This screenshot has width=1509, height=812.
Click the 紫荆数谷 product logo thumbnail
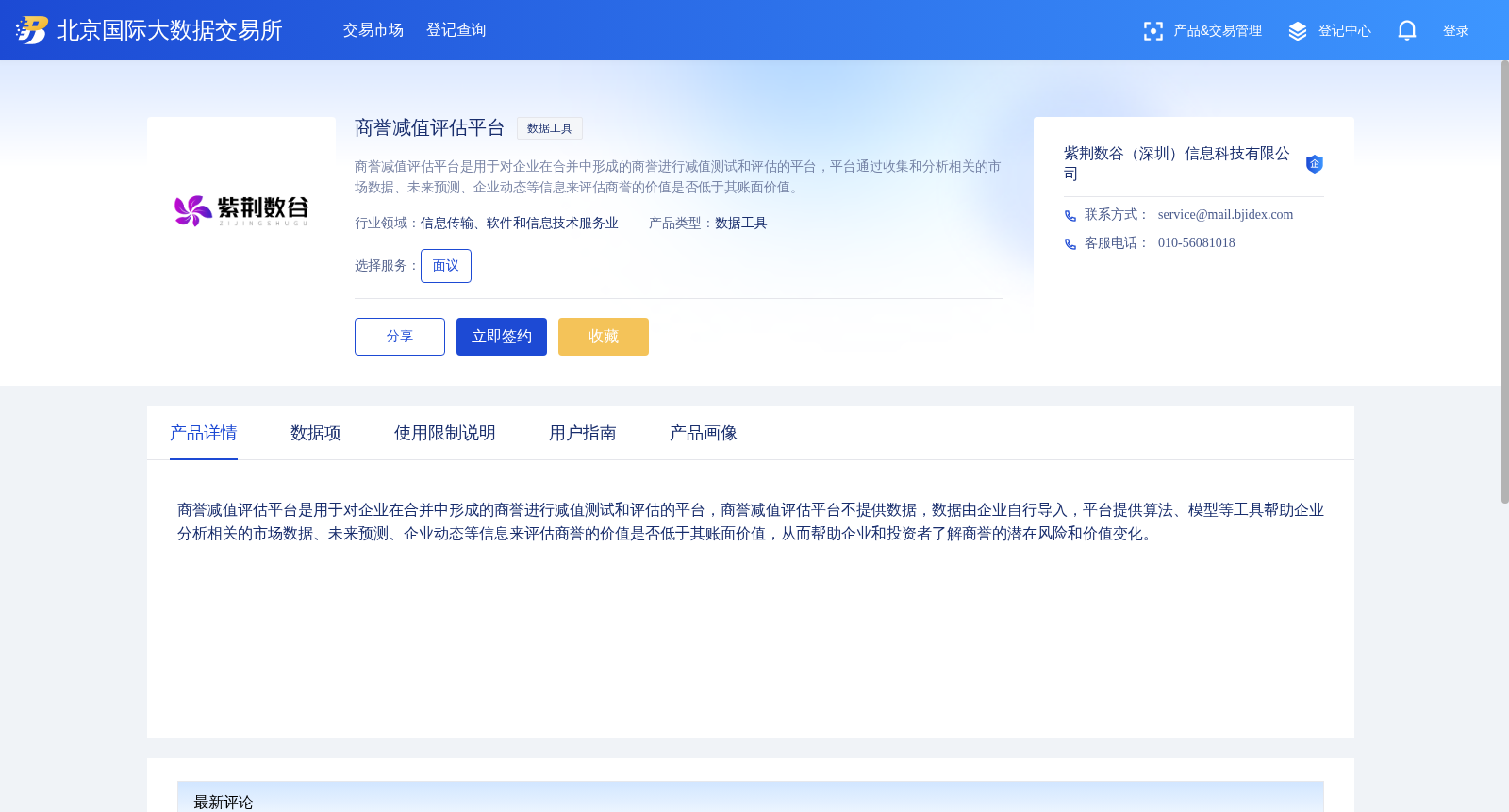pos(241,210)
